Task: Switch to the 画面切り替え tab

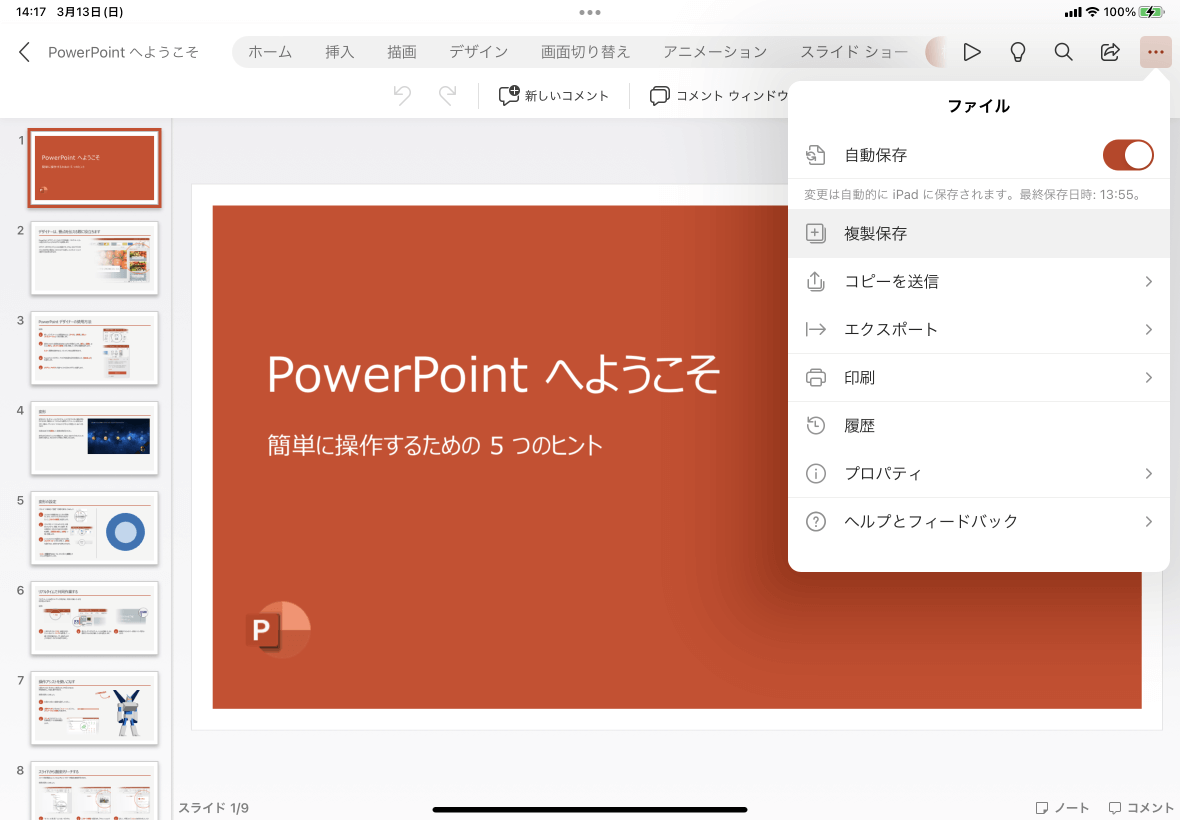Action: click(585, 52)
